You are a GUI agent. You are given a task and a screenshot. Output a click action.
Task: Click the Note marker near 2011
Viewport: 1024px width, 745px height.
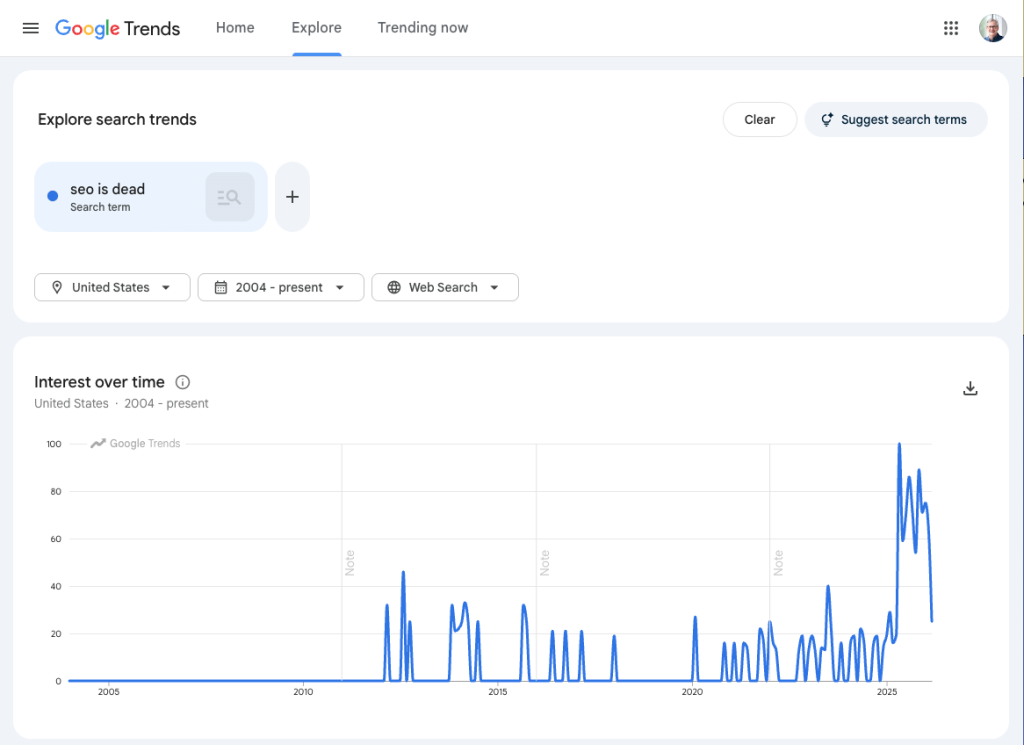click(x=350, y=562)
